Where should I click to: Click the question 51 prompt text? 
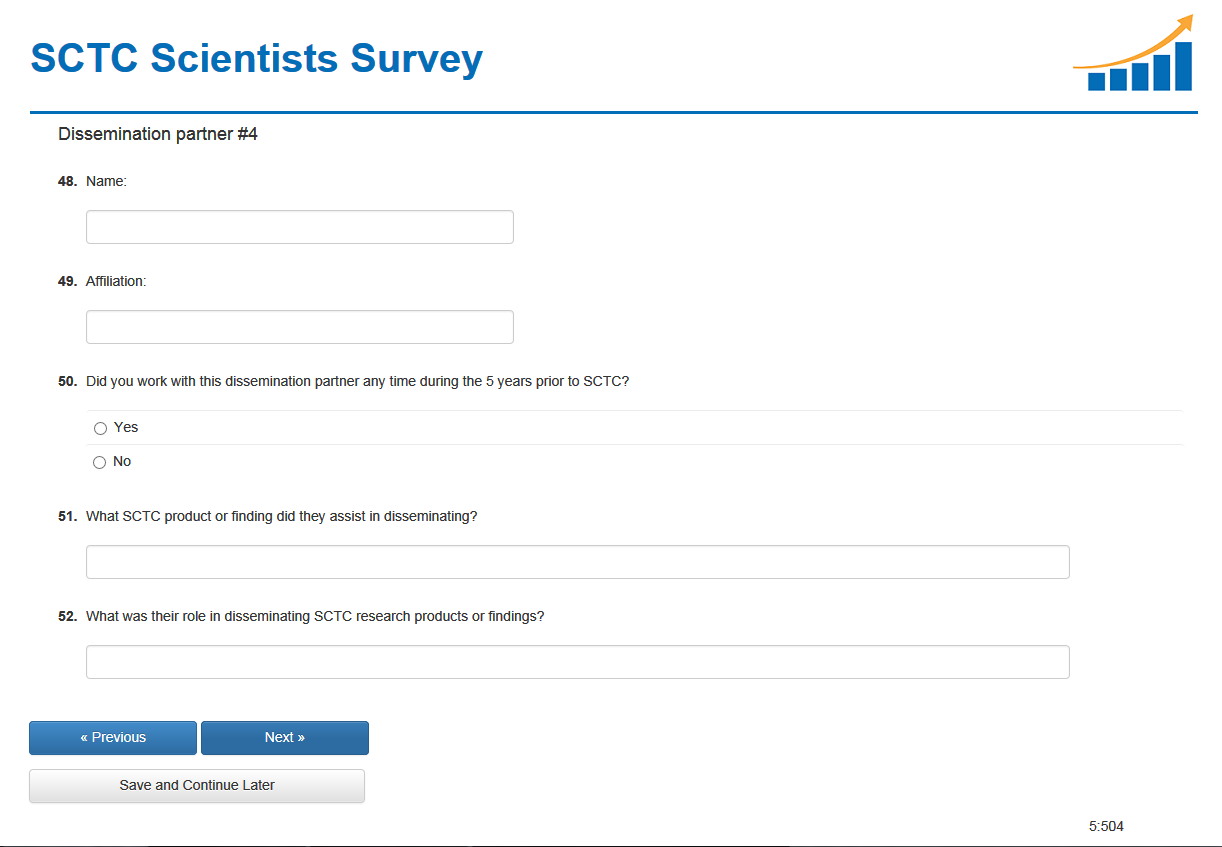(281, 516)
